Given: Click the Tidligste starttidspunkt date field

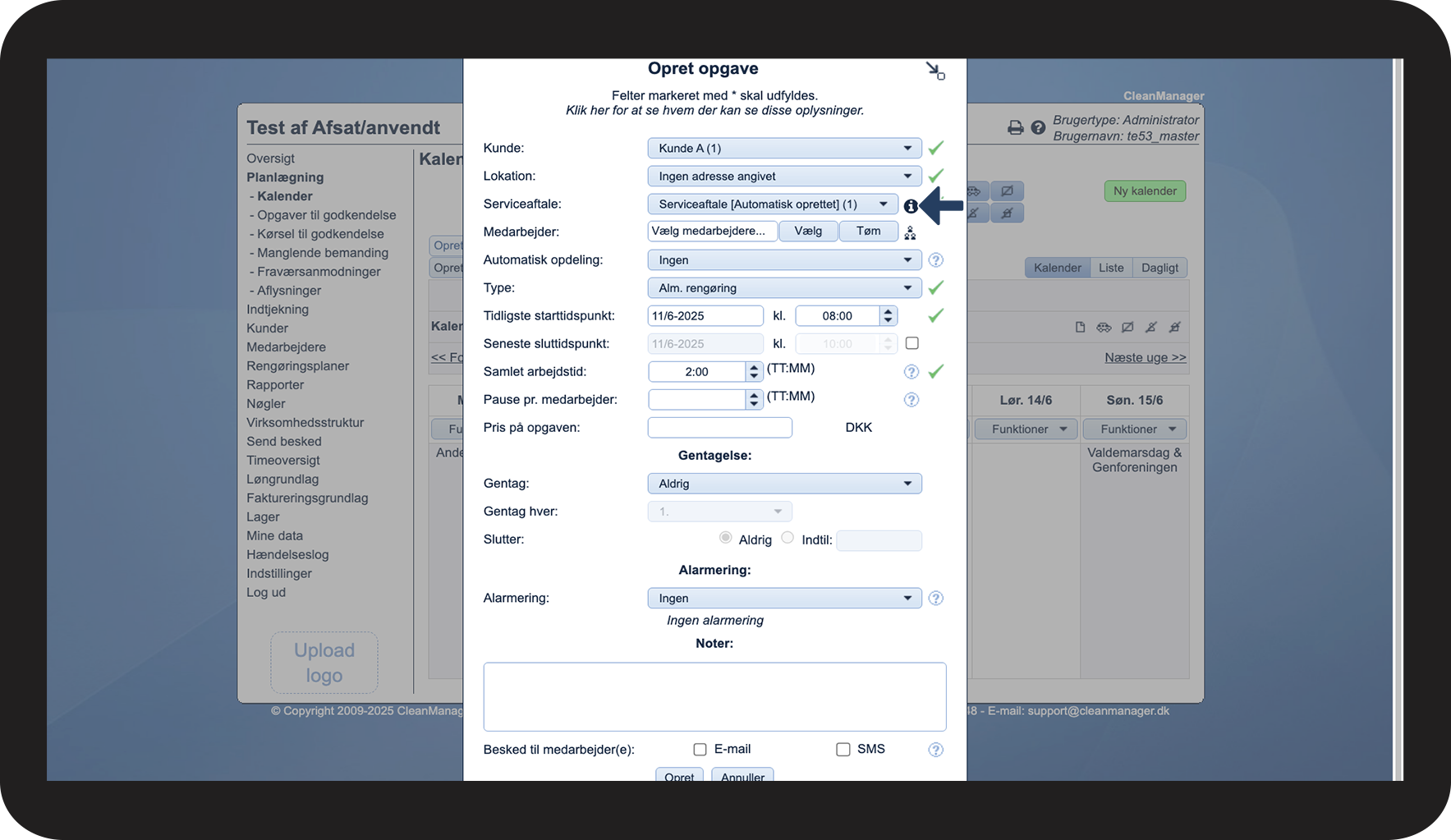Looking at the screenshot, I should [x=705, y=316].
